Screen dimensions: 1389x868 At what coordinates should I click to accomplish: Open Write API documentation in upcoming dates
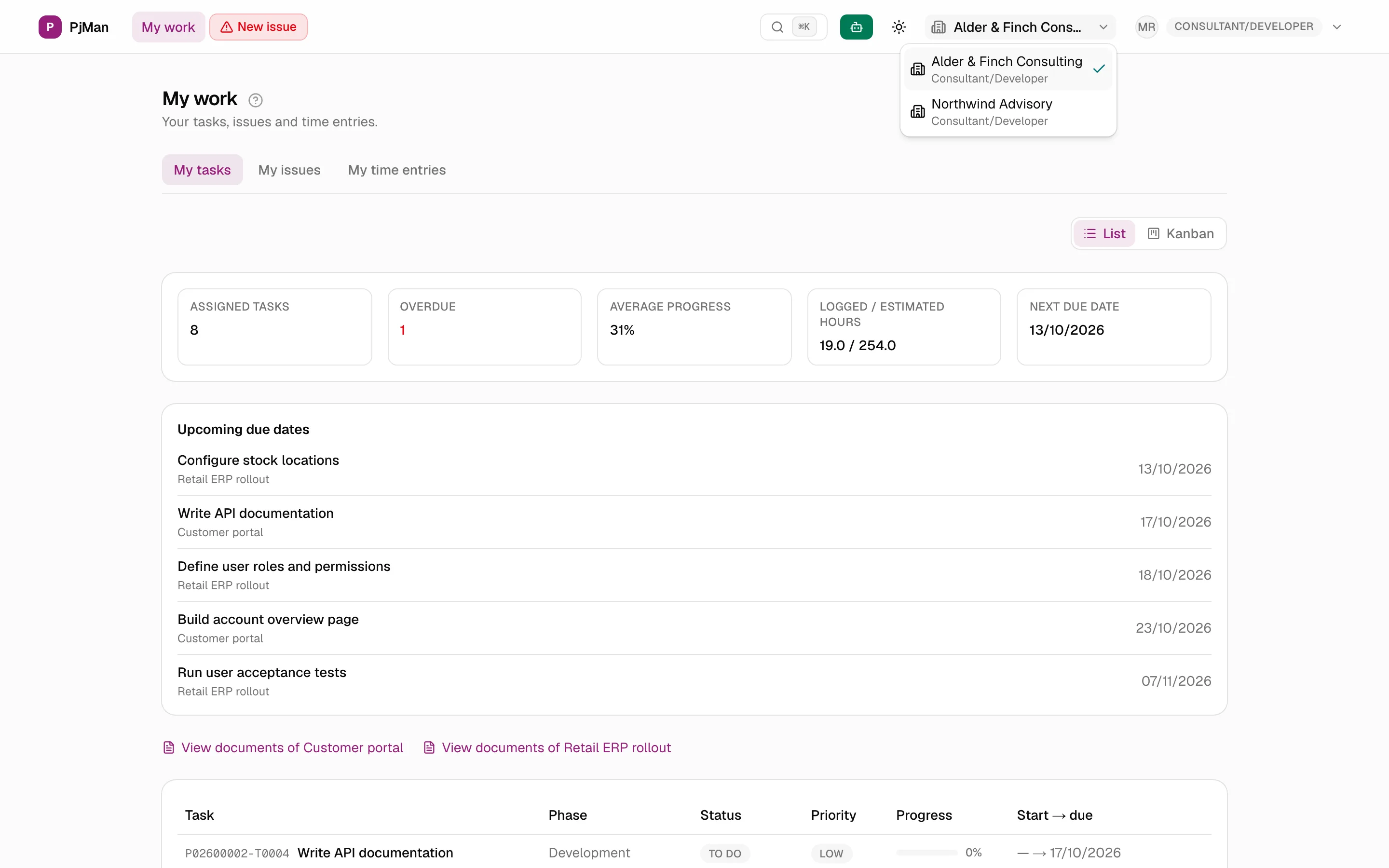694,522
